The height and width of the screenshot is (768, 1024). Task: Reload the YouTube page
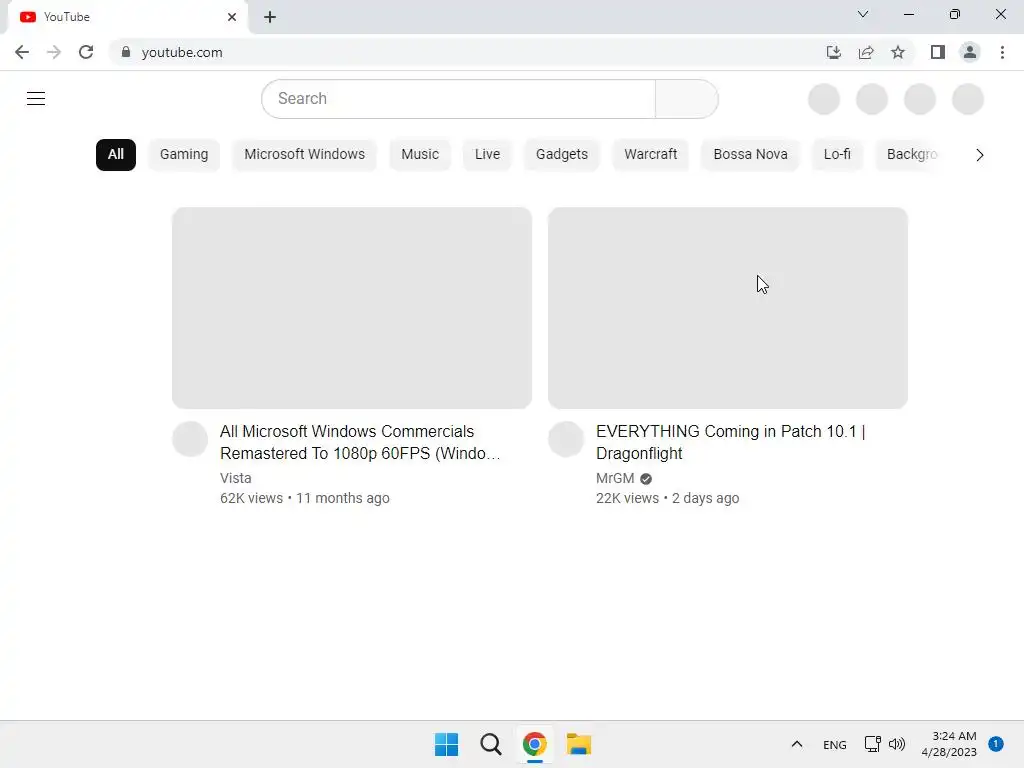coord(86,52)
